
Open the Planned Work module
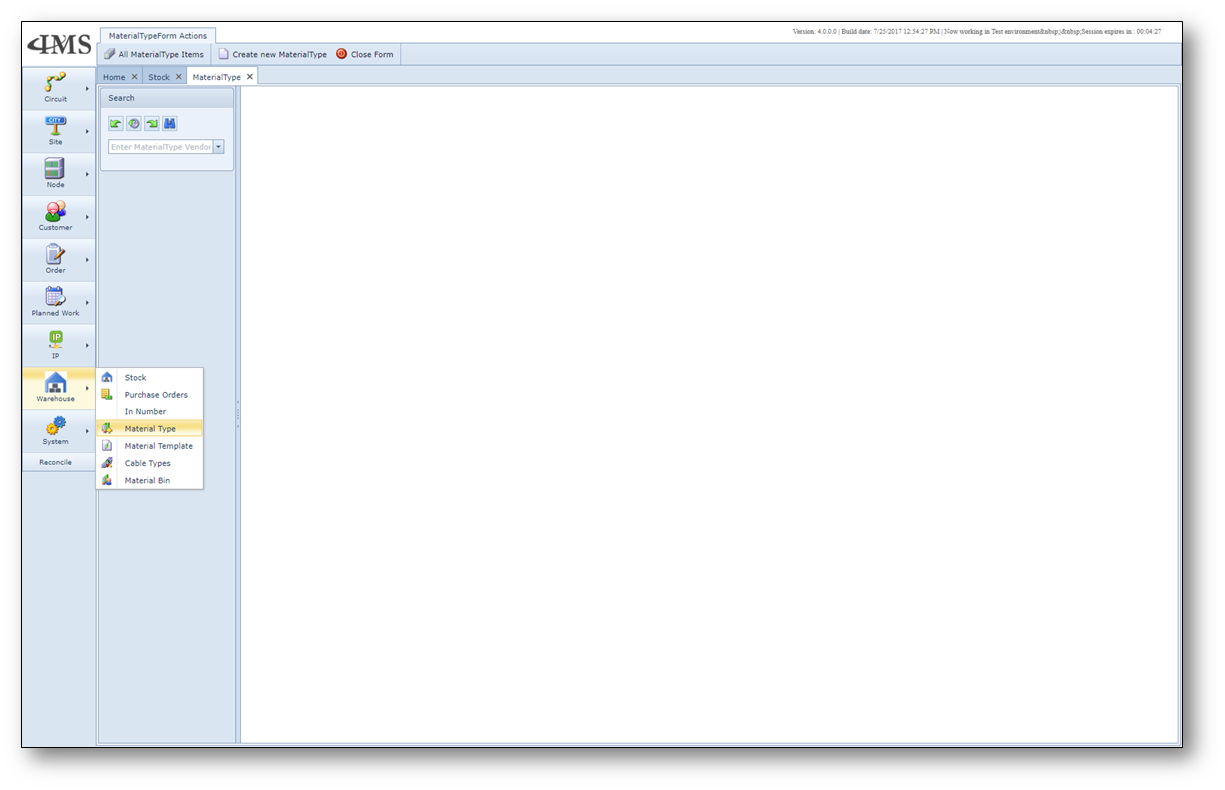(56, 303)
